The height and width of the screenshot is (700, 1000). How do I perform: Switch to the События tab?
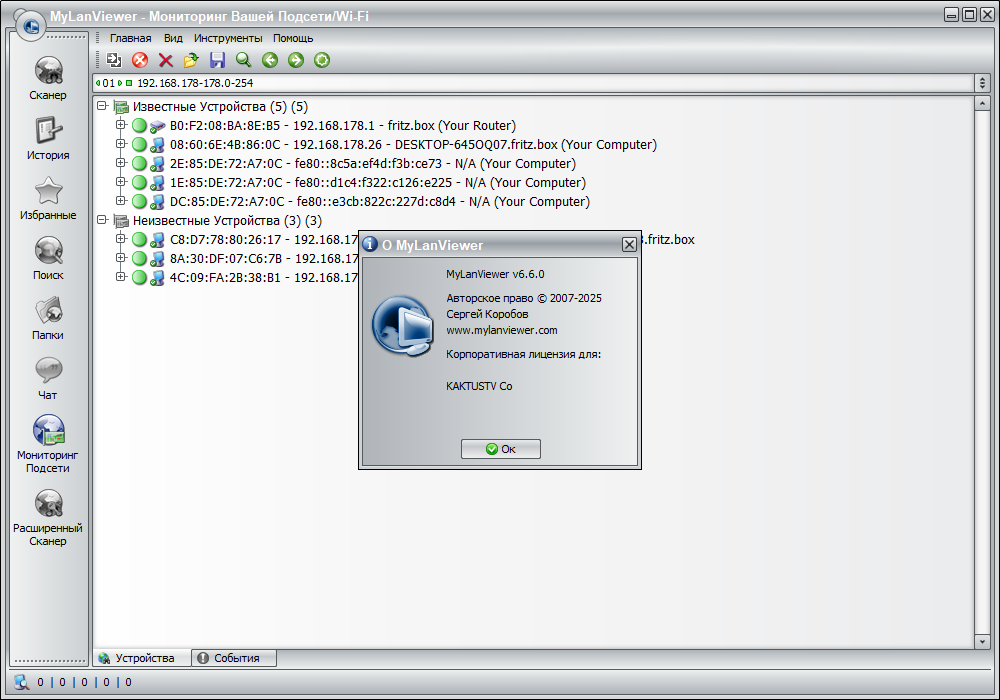click(x=232, y=658)
